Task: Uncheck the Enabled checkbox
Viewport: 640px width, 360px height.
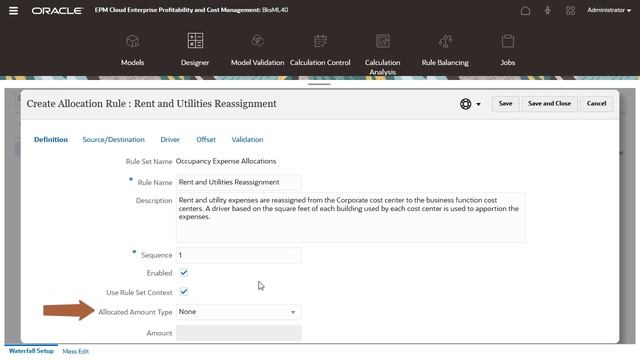Action: point(184,273)
